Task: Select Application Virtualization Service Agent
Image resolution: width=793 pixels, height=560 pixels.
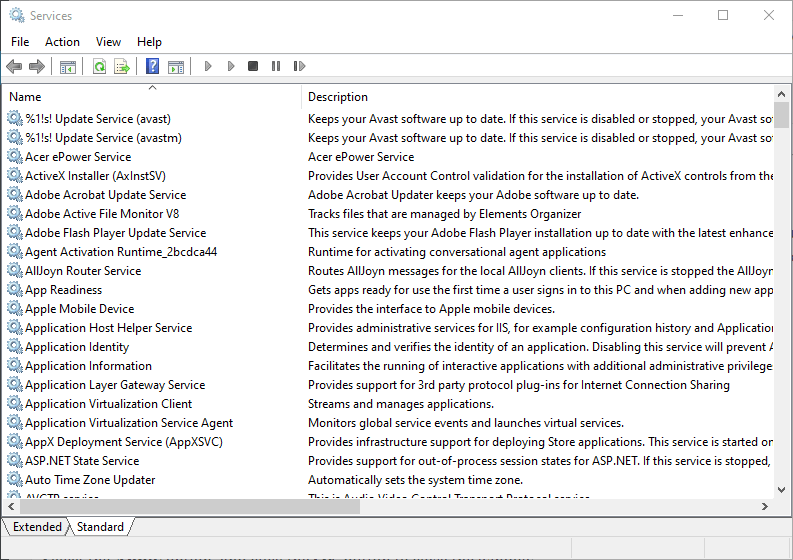Action: pyautogui.click(x=129, y=422)
